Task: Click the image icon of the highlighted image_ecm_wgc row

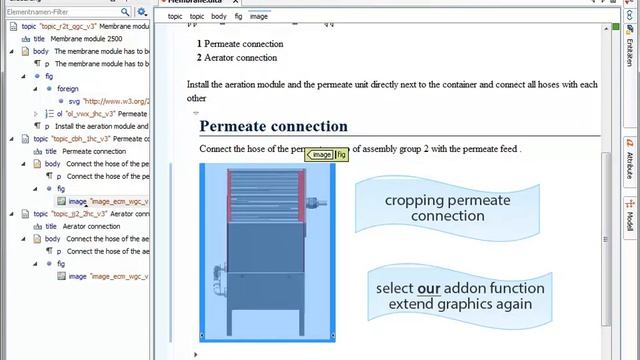Action: pos(61,201)
